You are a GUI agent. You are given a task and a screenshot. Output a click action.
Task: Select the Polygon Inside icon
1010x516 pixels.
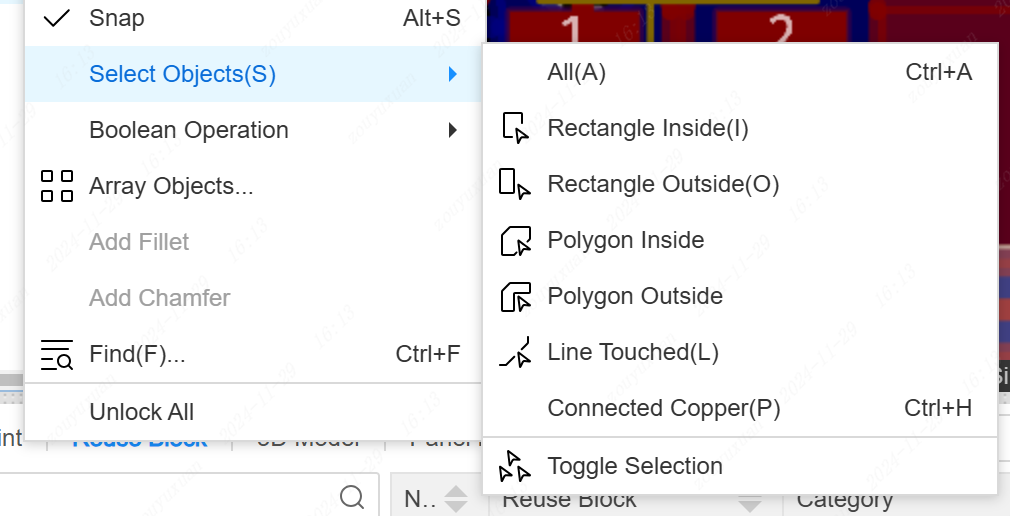[x=514, y=240]
